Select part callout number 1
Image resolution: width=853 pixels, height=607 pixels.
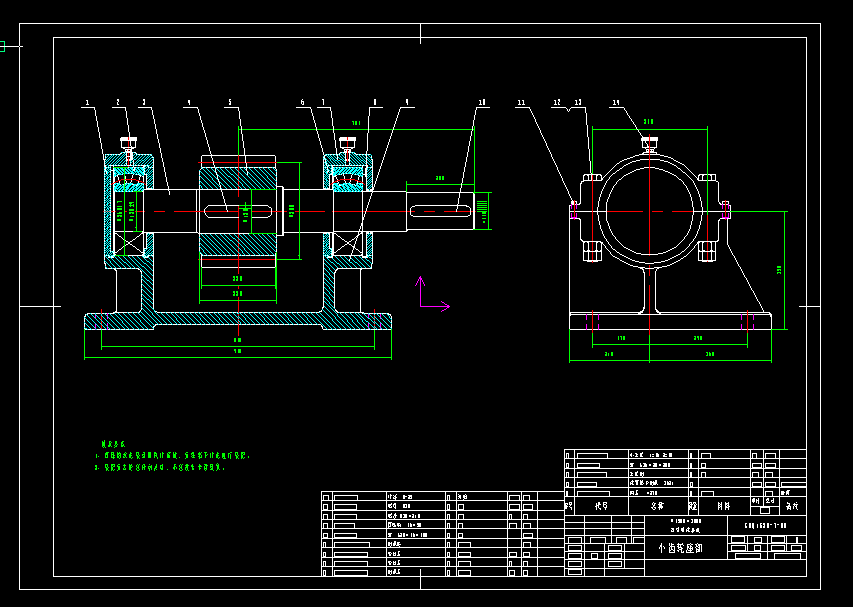pyautogui.click(x=86, y=102)
